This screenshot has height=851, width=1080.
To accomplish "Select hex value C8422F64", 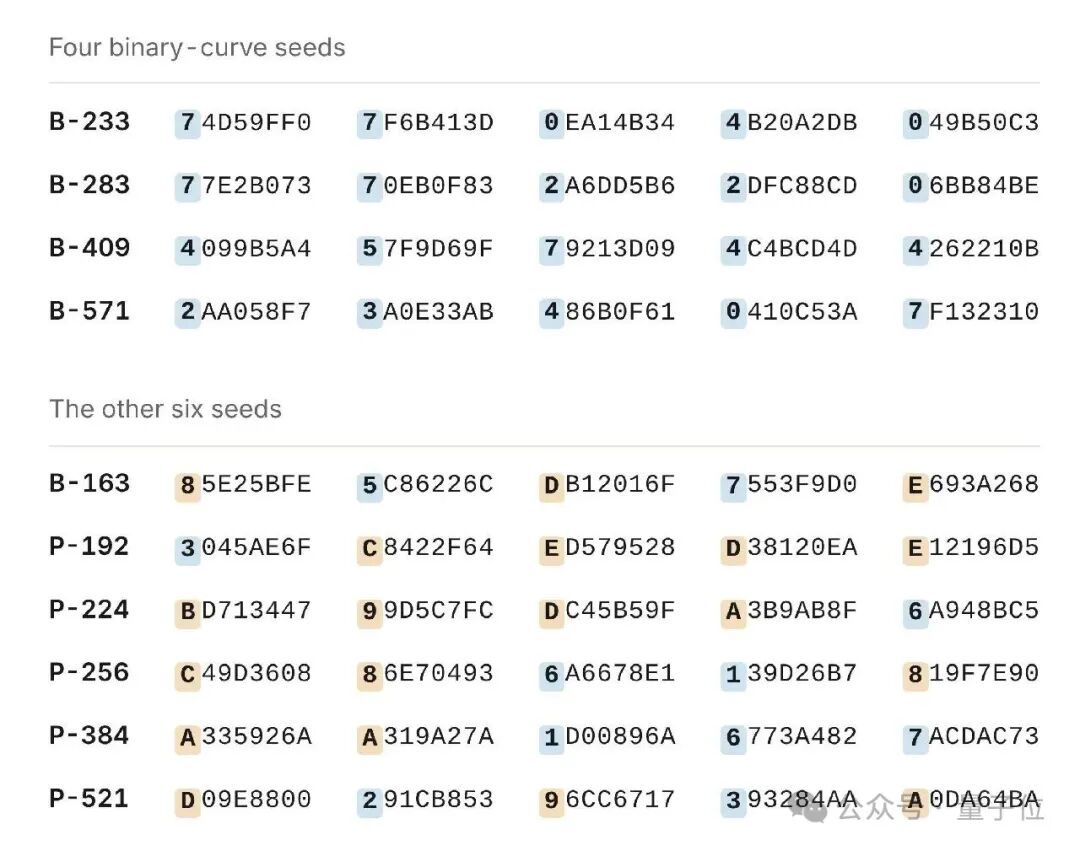I will 426,548.
